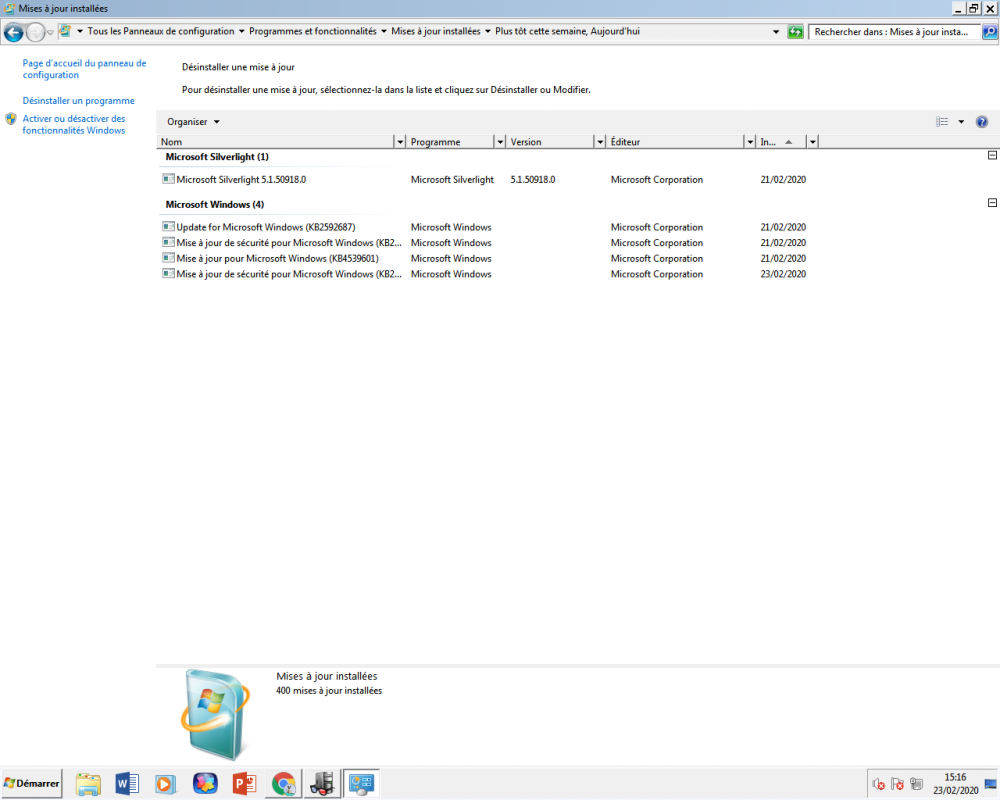Click the icon of update KB2592687
This screenshot has width=1000, height=800.
(x=168, y=226)
